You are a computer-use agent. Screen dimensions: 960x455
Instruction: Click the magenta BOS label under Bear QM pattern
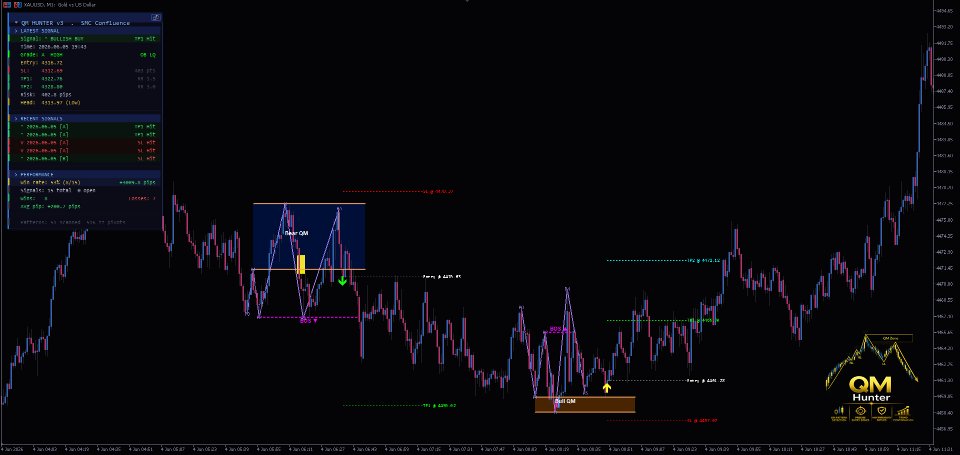point(308,320)
